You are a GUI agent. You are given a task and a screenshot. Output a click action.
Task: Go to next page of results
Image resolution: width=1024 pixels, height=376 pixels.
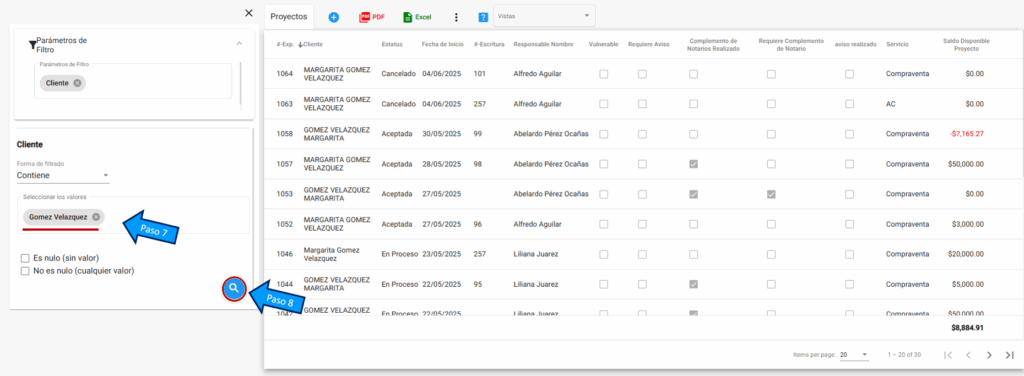(989, 354)
